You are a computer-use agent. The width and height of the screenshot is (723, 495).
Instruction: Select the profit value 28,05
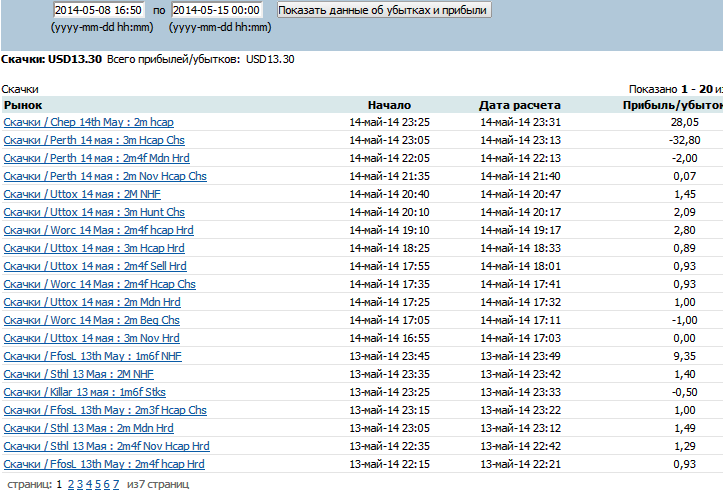tap(685, 122)
